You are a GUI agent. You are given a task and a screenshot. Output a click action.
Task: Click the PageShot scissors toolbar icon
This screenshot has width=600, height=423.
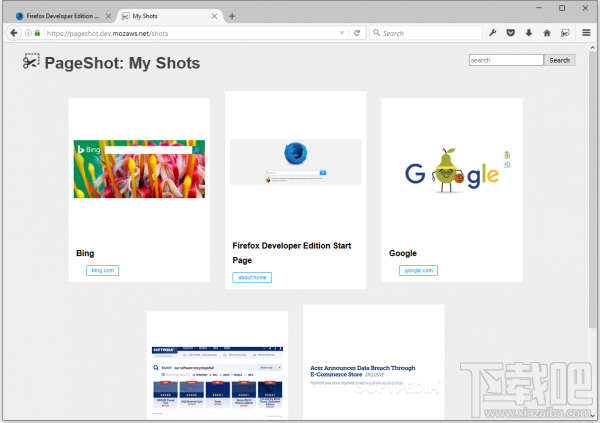(565, 33)
